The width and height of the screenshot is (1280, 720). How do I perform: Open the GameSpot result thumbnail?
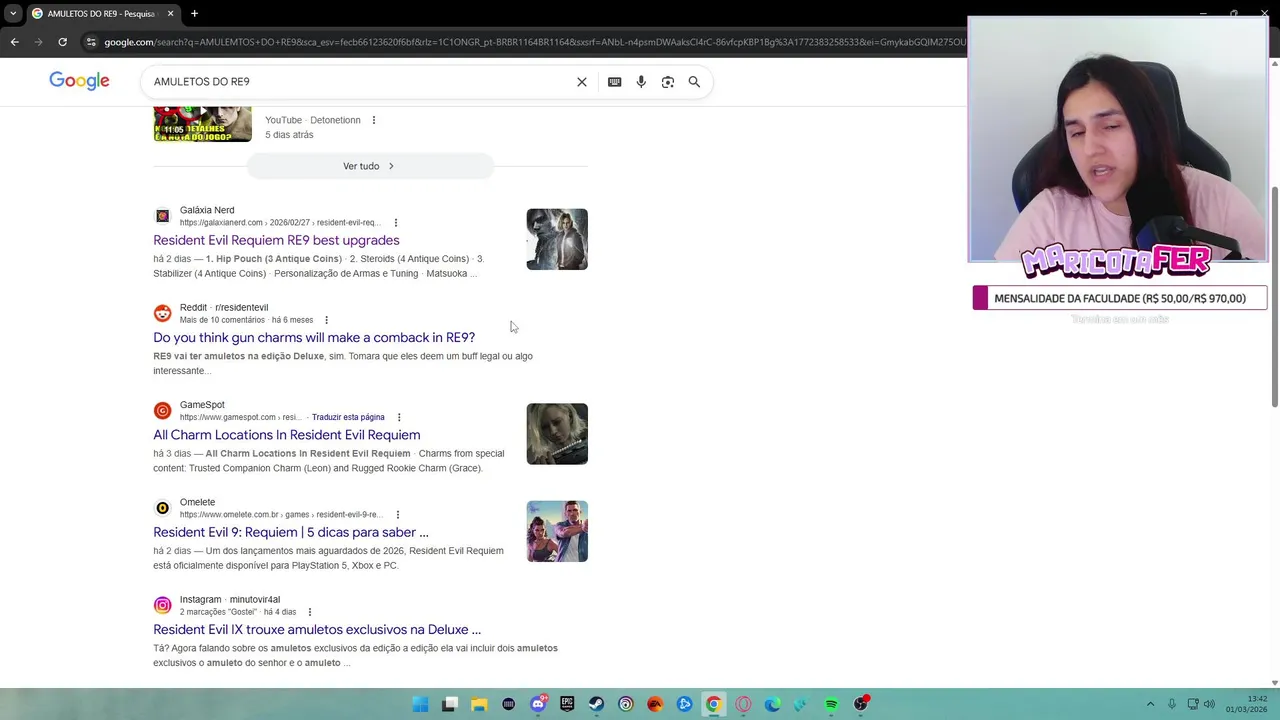click(557, 434)
